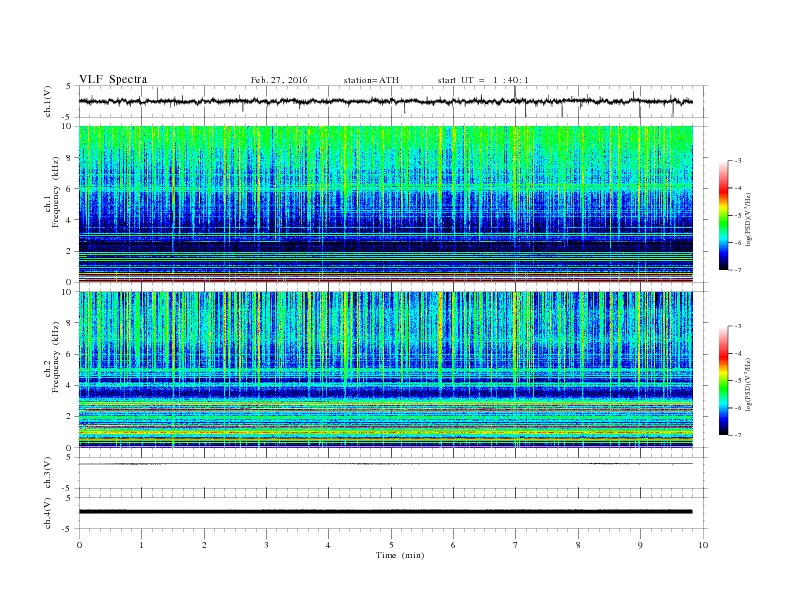Click the ch.1 spectrogram '2' kHz tick label
The image size is (792, 612).
coord(70,251)
